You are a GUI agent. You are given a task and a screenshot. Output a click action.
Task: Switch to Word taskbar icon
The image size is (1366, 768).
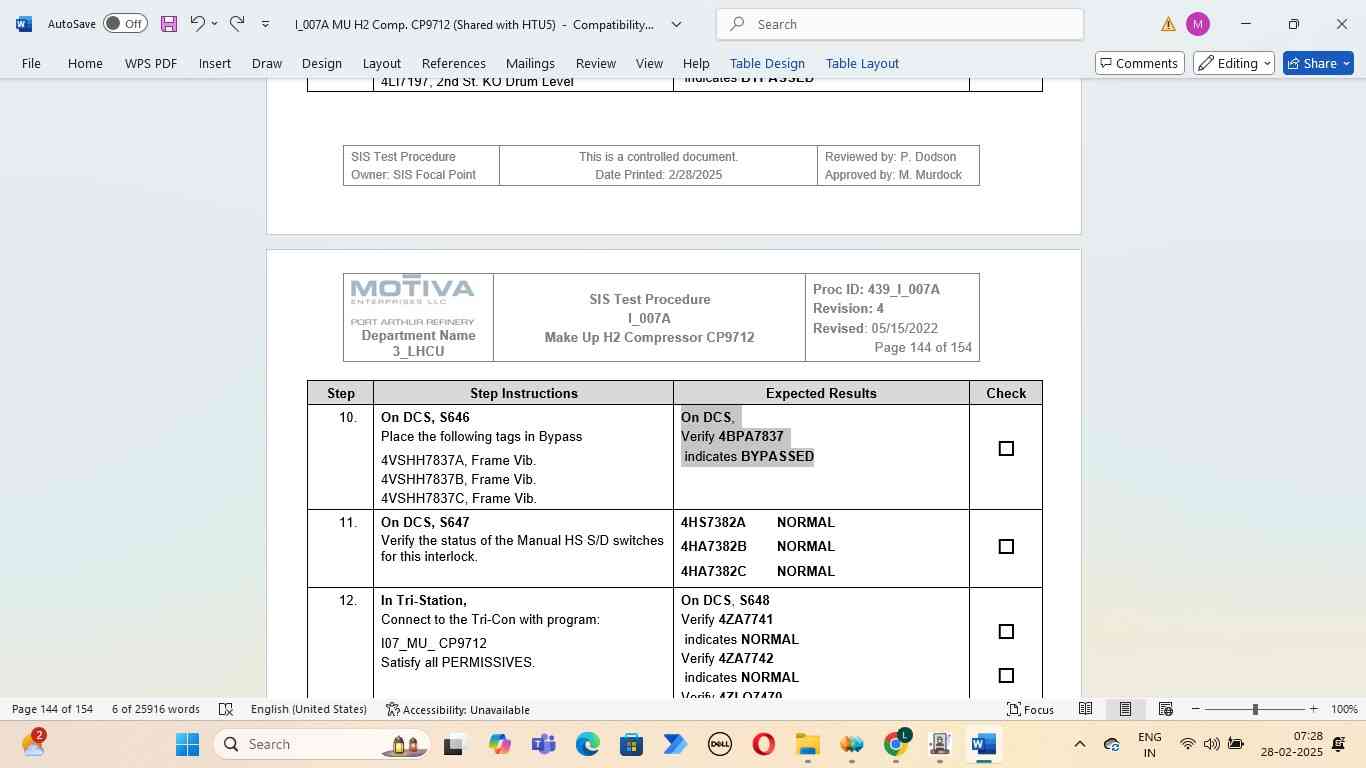tap(984, 744)
